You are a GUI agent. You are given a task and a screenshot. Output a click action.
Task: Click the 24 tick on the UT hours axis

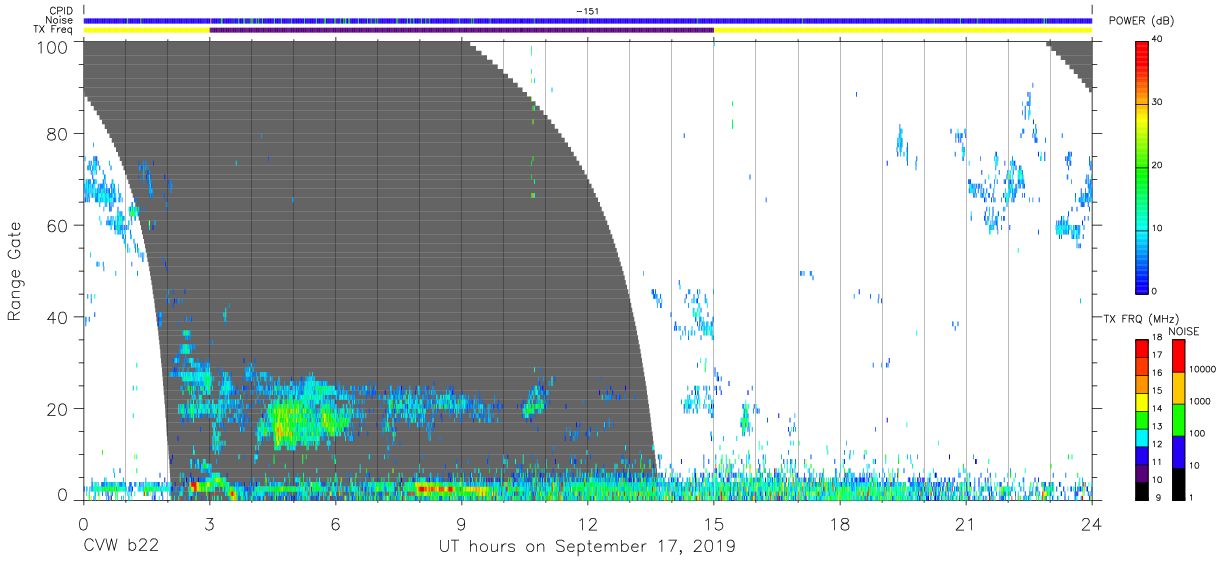click(1091, 522)
